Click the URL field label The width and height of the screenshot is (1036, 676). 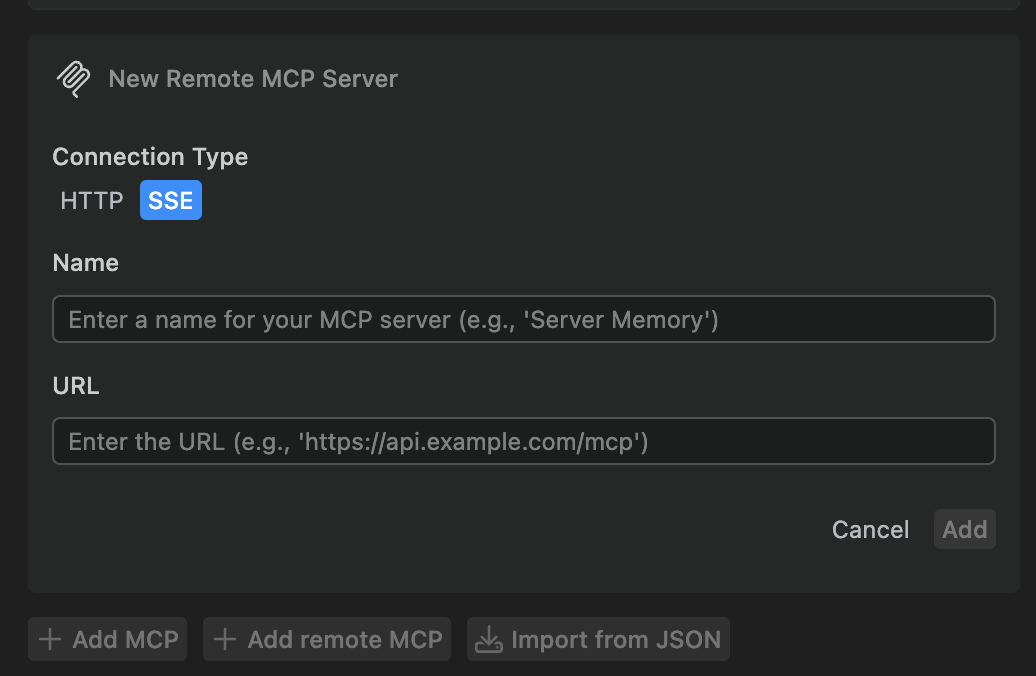pos(76,385)
